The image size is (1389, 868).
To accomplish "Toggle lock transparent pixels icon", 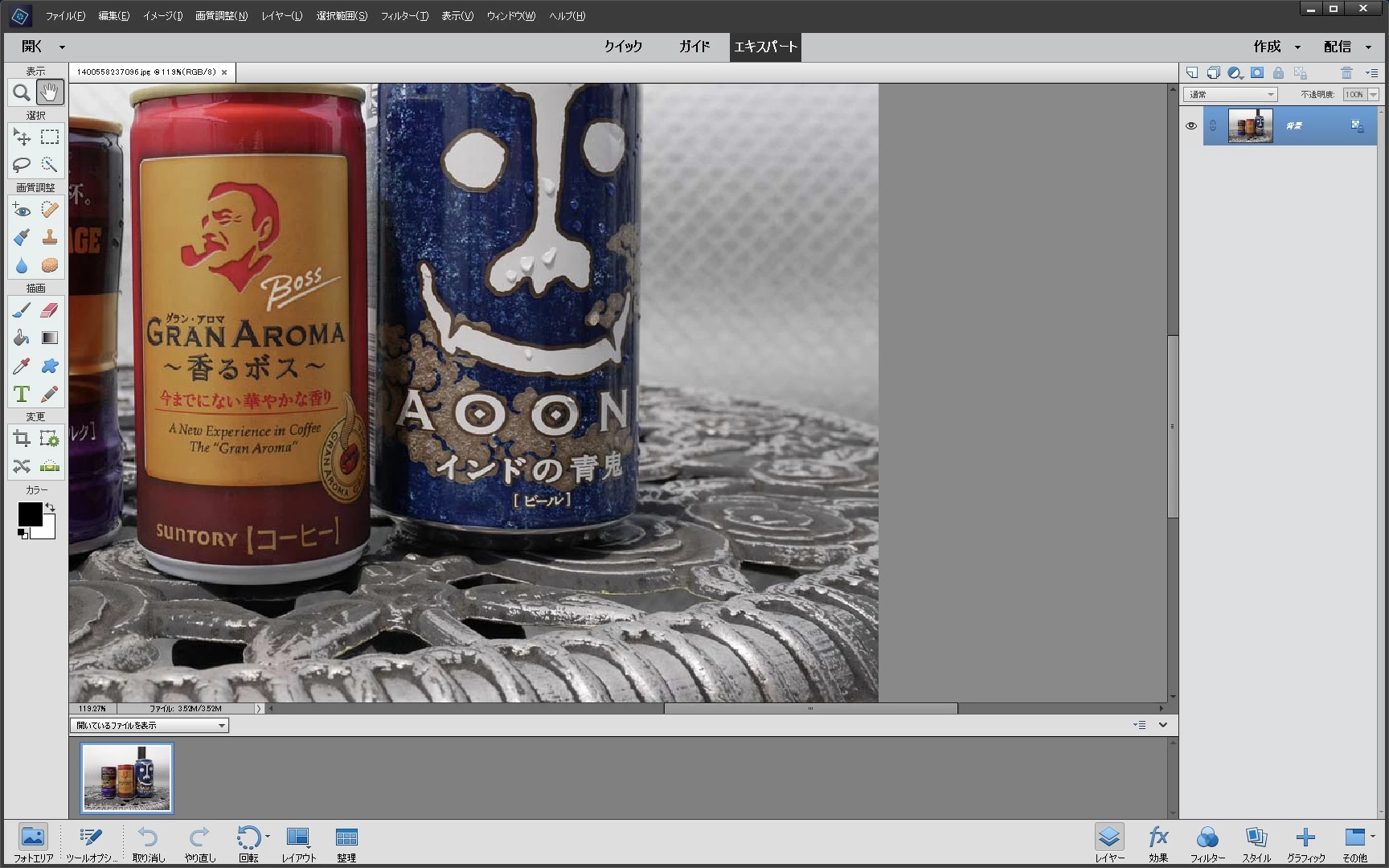I will (x=1301, y=72).
